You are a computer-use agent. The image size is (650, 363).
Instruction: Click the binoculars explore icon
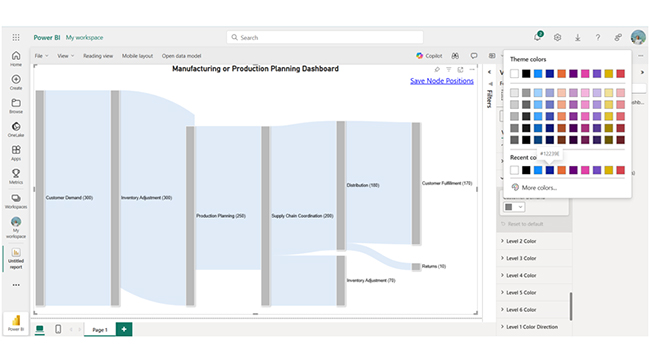coord(455,56)
